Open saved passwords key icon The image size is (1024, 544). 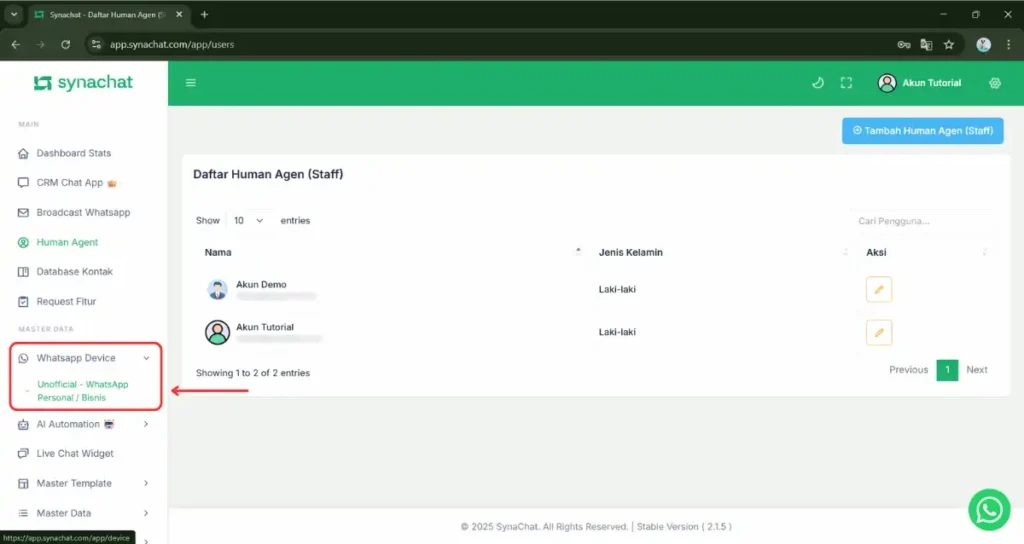[904, 44]
